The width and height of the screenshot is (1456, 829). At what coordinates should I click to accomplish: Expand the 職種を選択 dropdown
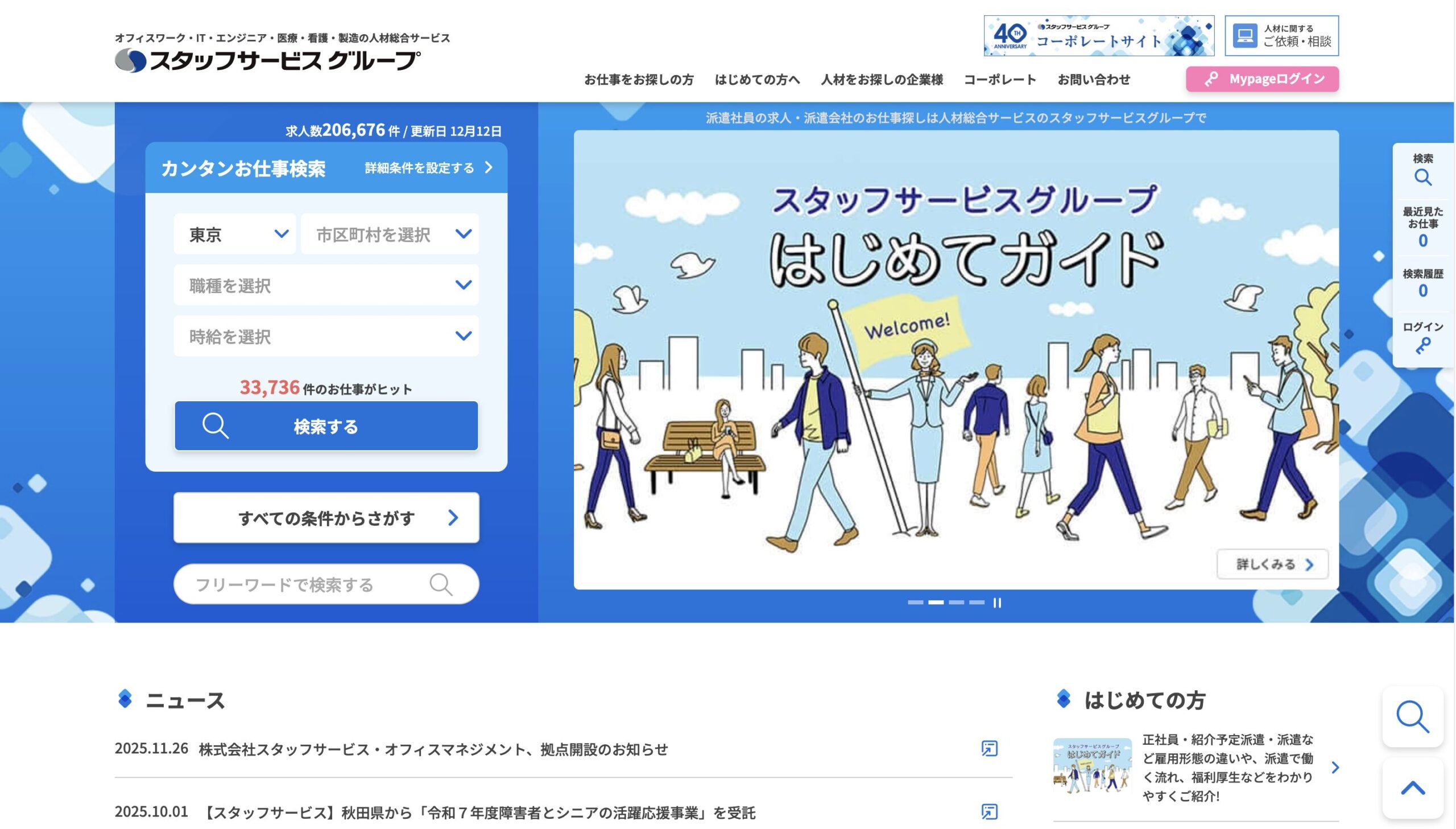[326, 285]
